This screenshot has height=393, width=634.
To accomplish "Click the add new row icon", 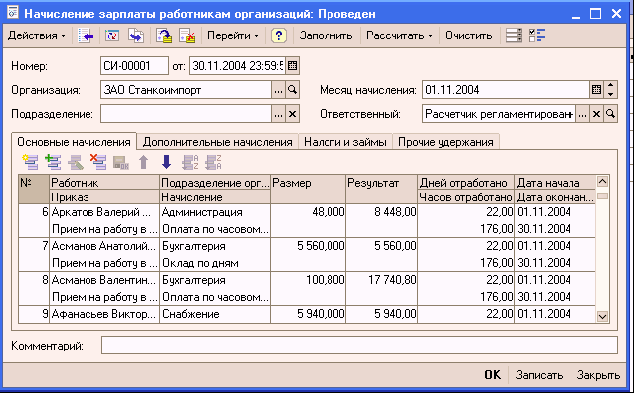I will click(31, 162).
